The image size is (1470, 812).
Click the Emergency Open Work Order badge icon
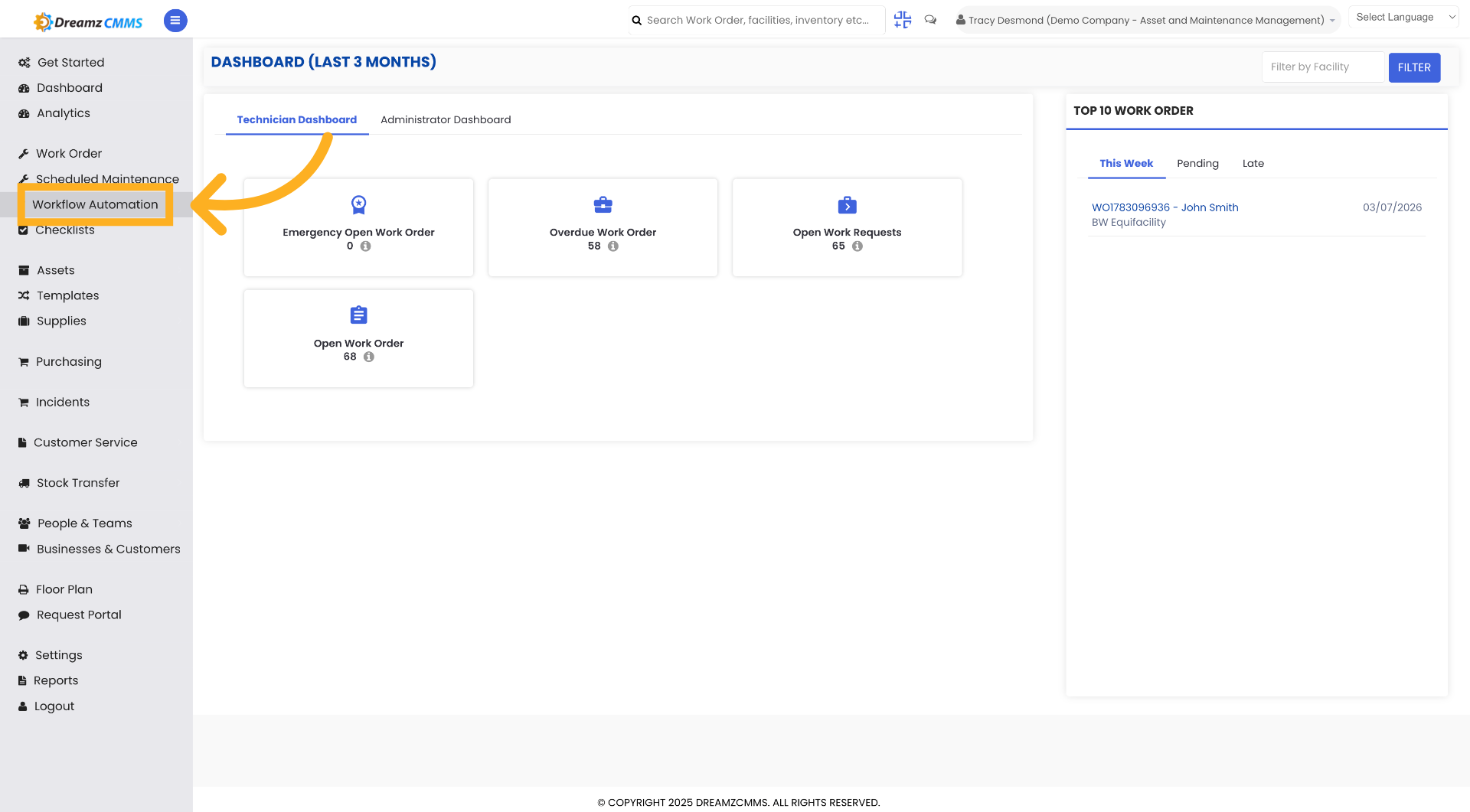[358, 204]
